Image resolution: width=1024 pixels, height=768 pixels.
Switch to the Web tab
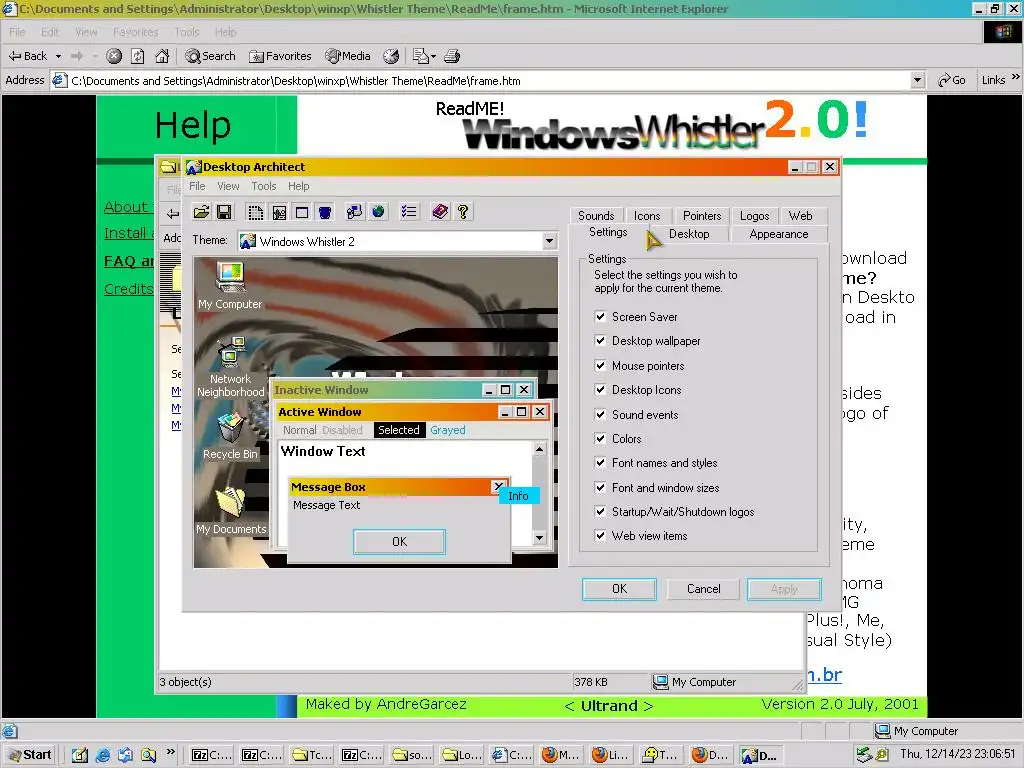(801, 216)
